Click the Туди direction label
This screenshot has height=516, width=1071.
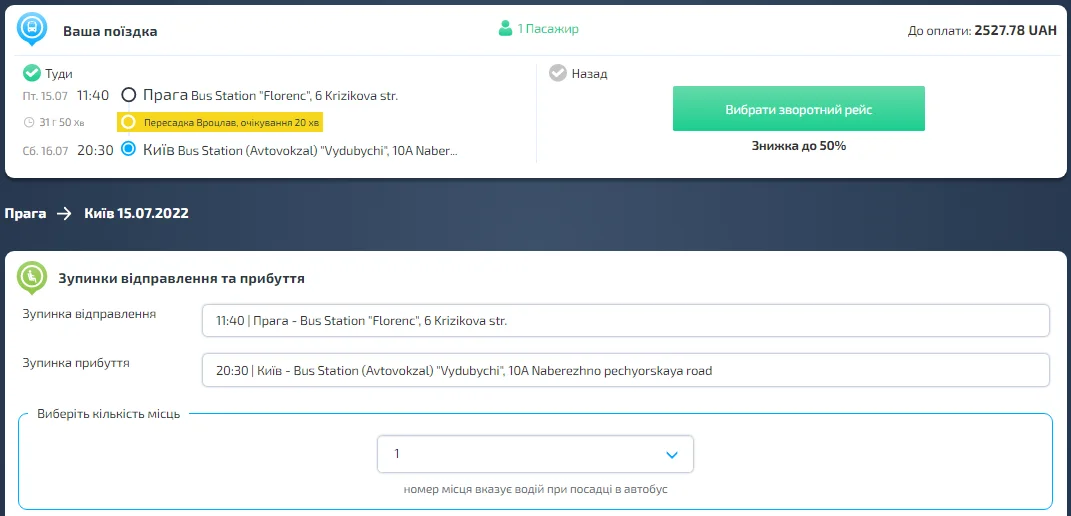click(x=59, y=74)
